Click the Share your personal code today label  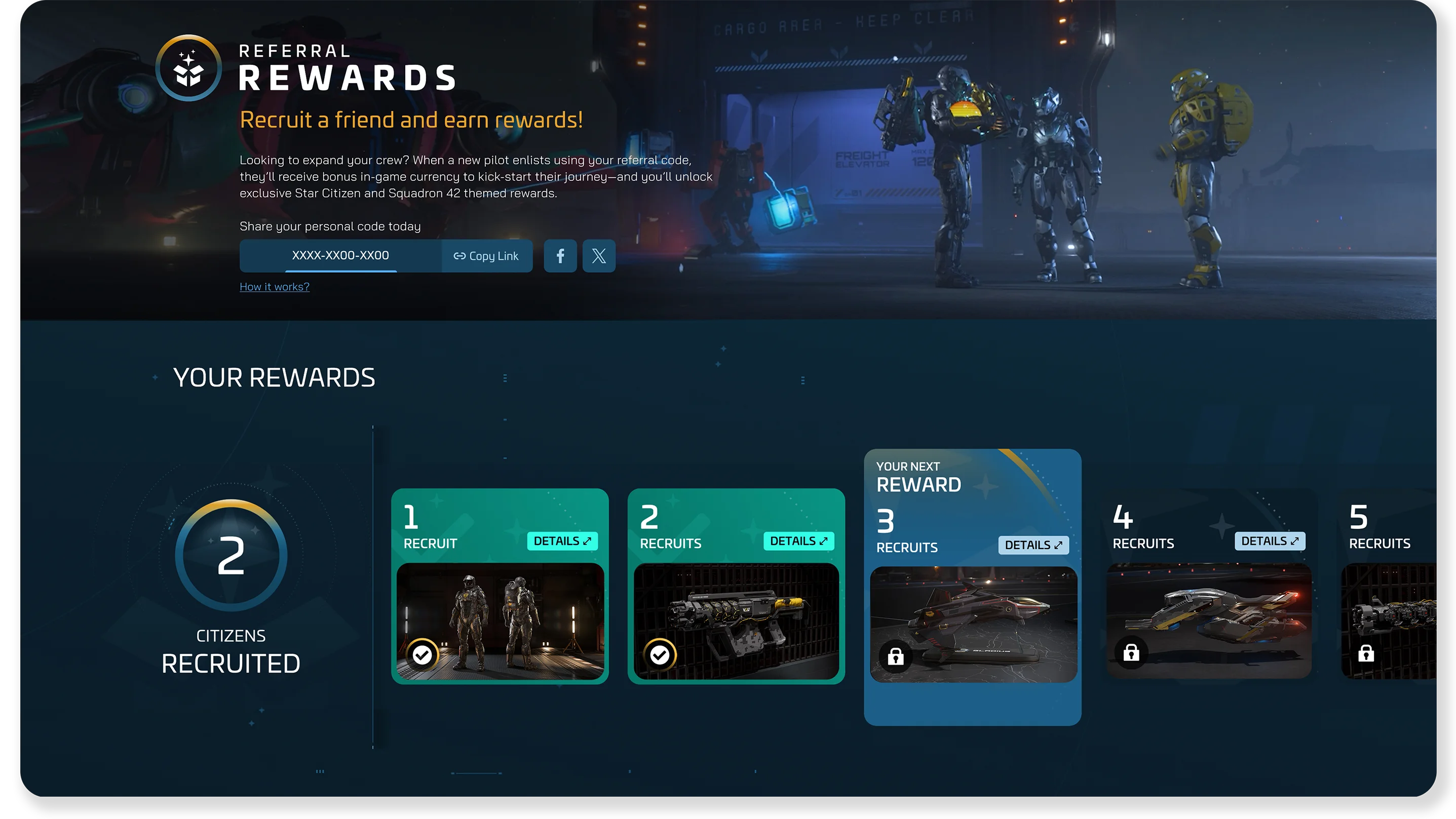[330, 226]
